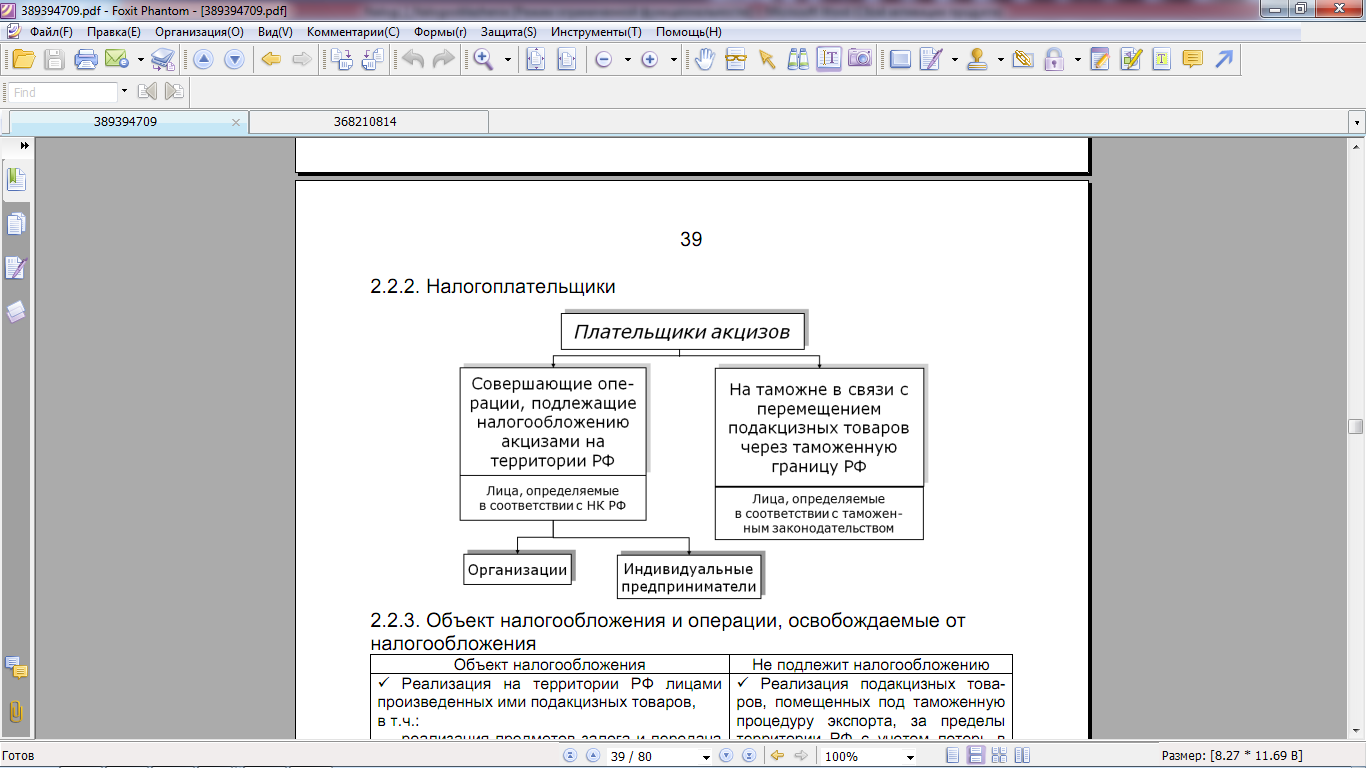The width and height of the screenshot is (1366, 768).
Task: Add a yellow note comment
Action: point(1192,59)
